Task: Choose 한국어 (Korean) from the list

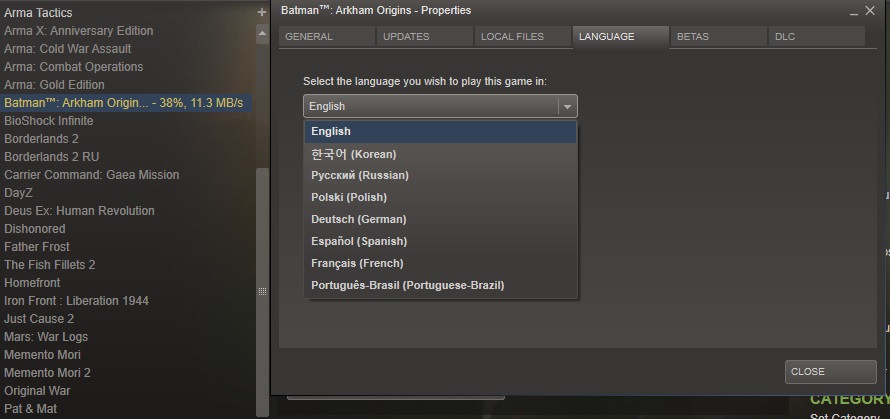Action: click(x=354, y=154)
